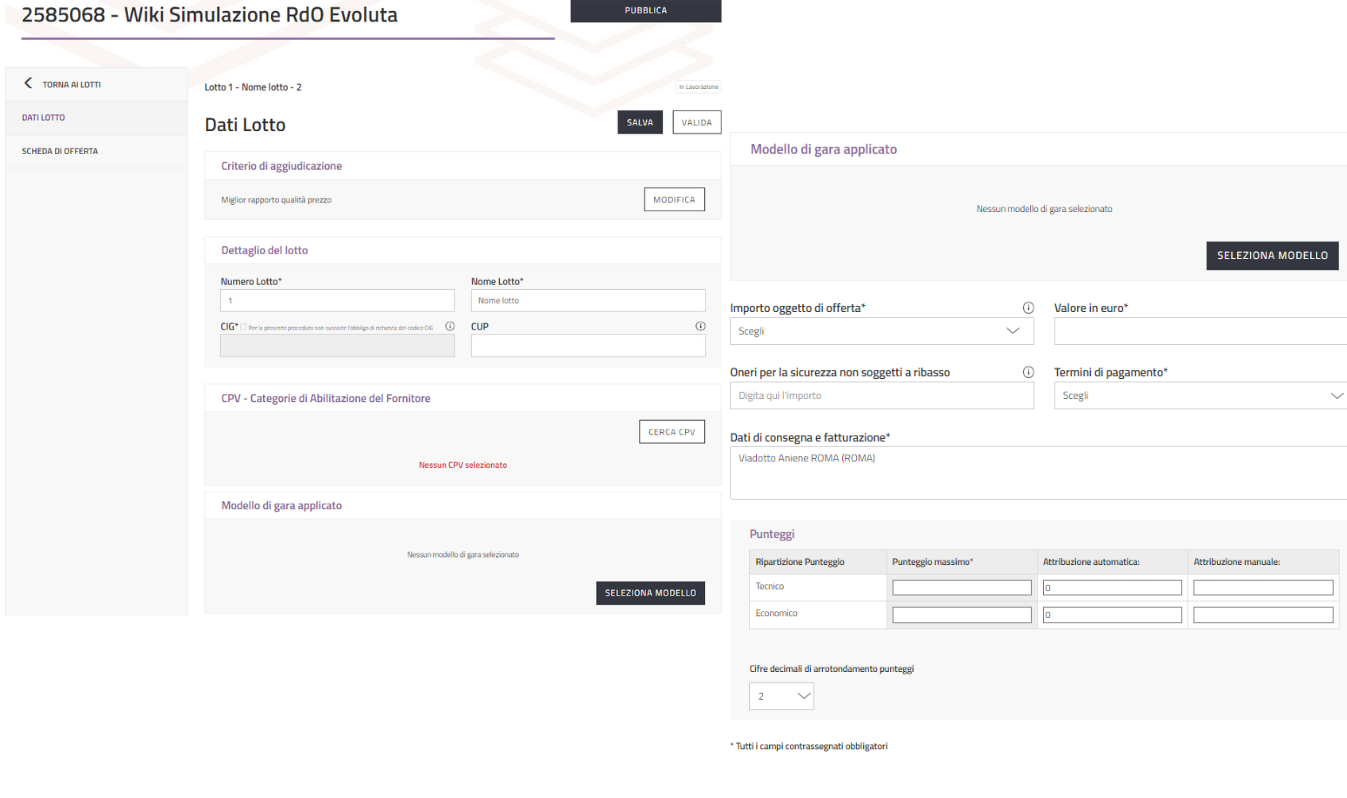Click info icon for Importo oggetto di offerta
1347x798 pixels.
pos(1028,308)
